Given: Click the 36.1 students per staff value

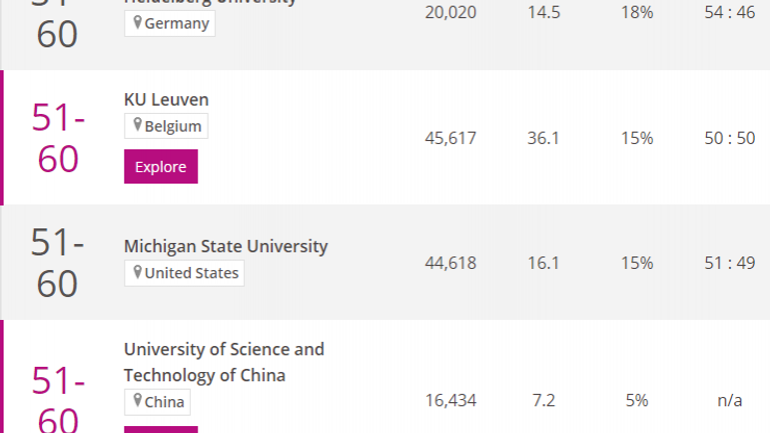Looking at the screenshot, I should click(x=543, y=138).
